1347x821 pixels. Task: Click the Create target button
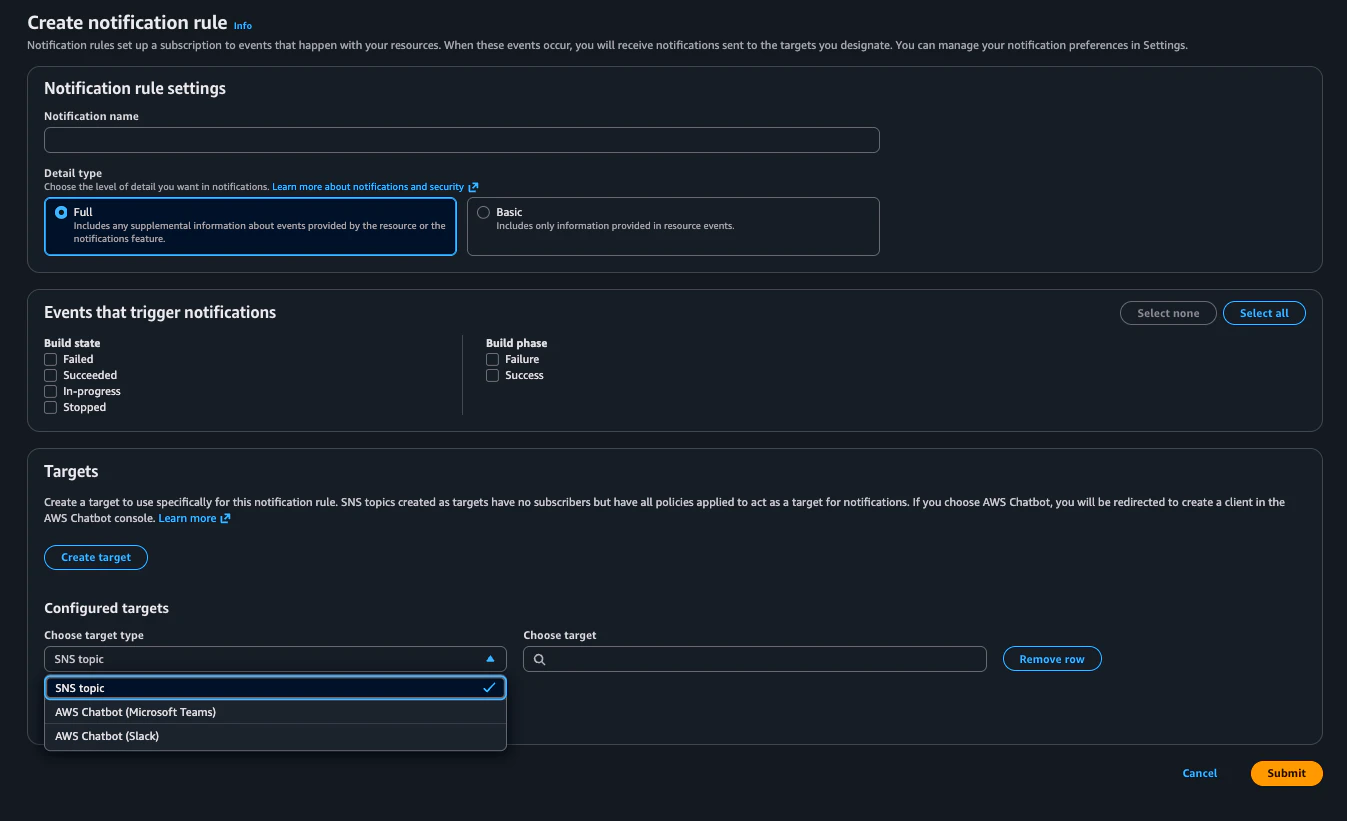(x=96, y=557)
